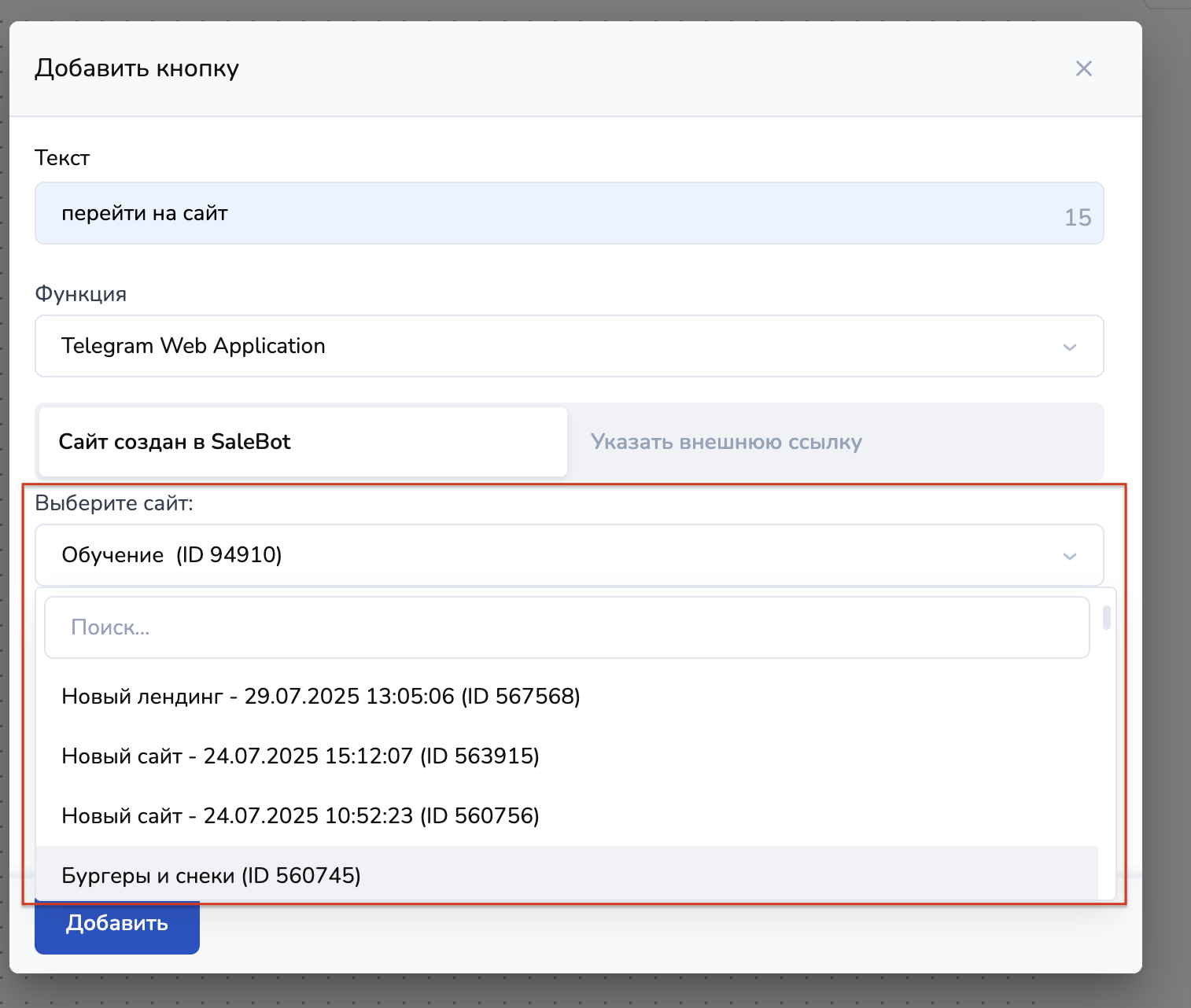Select Новый лендинг (ID 567568) option
This screenshot has height=1008, width=1191.
click(321, 697)
